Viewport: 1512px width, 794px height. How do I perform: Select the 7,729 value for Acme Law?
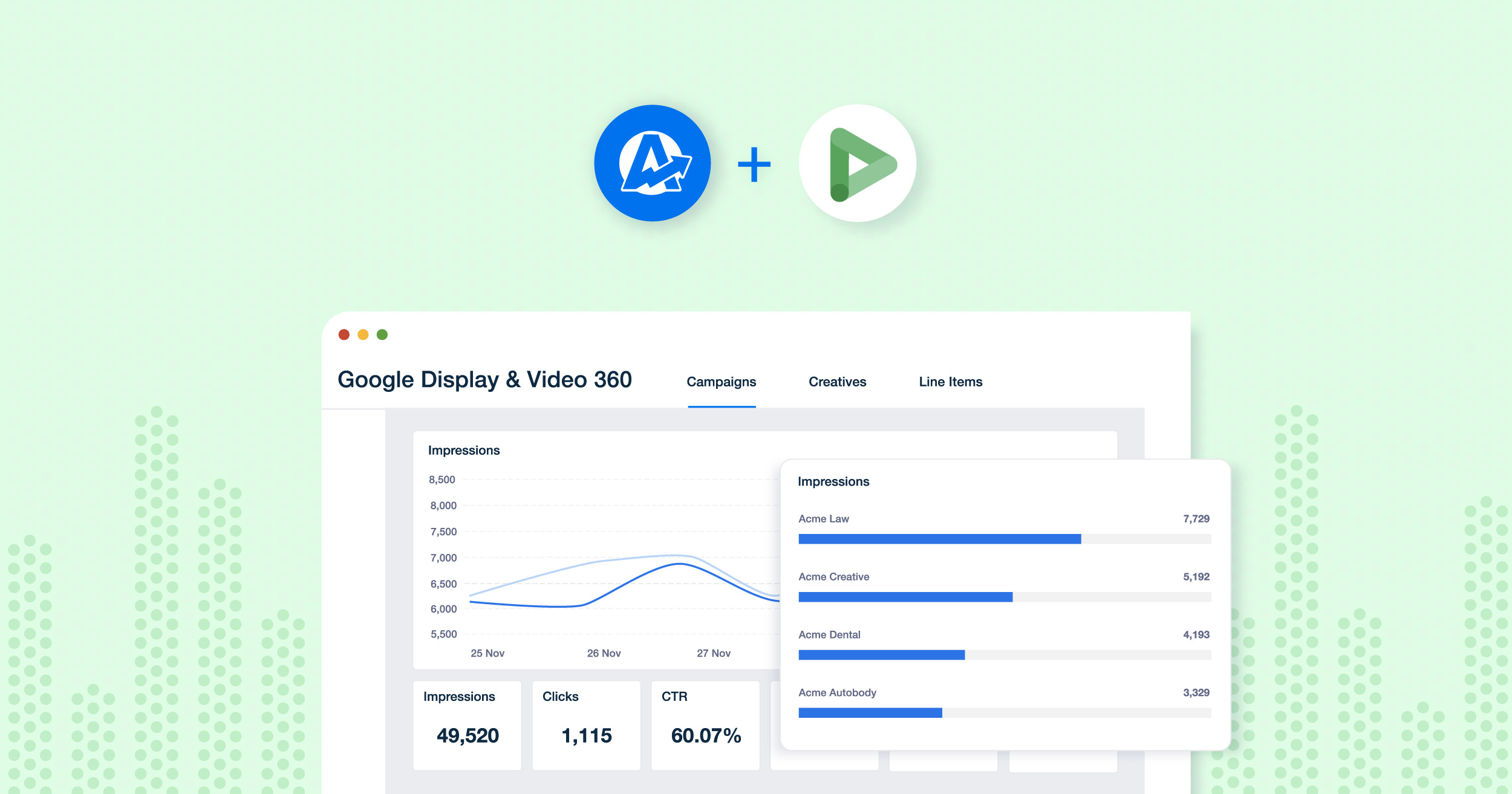tap(1196, 519)
